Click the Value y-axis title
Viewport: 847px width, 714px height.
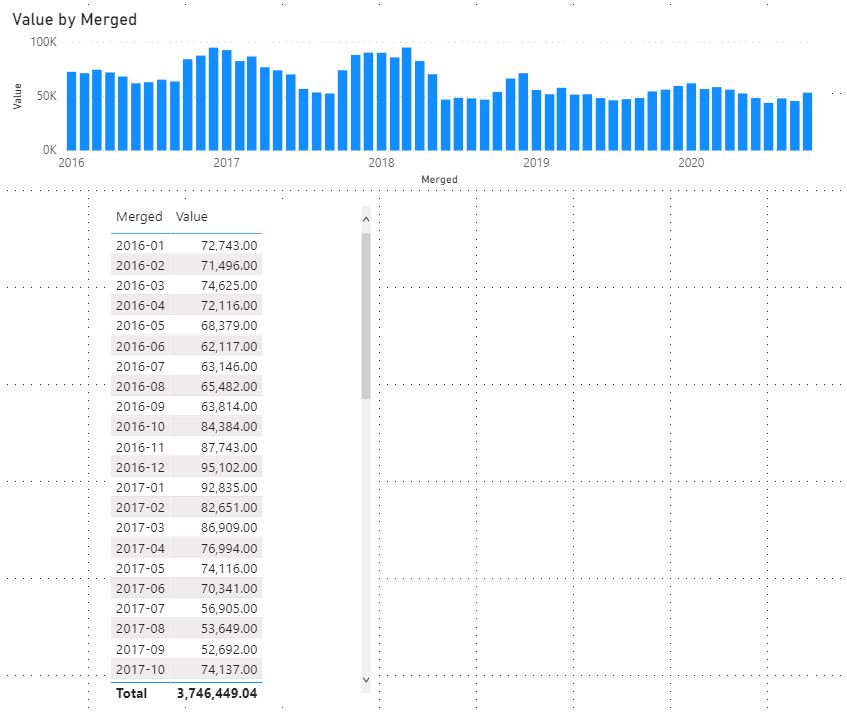(x=18, y=96)
